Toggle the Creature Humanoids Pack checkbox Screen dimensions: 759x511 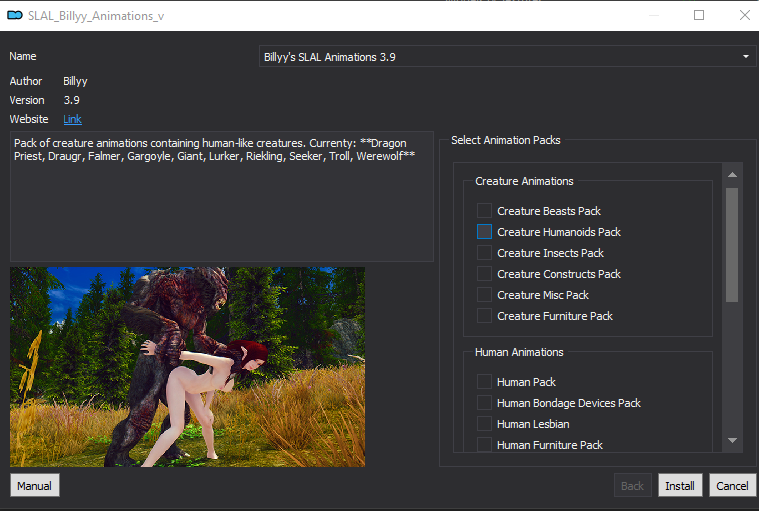pos(484,232)
